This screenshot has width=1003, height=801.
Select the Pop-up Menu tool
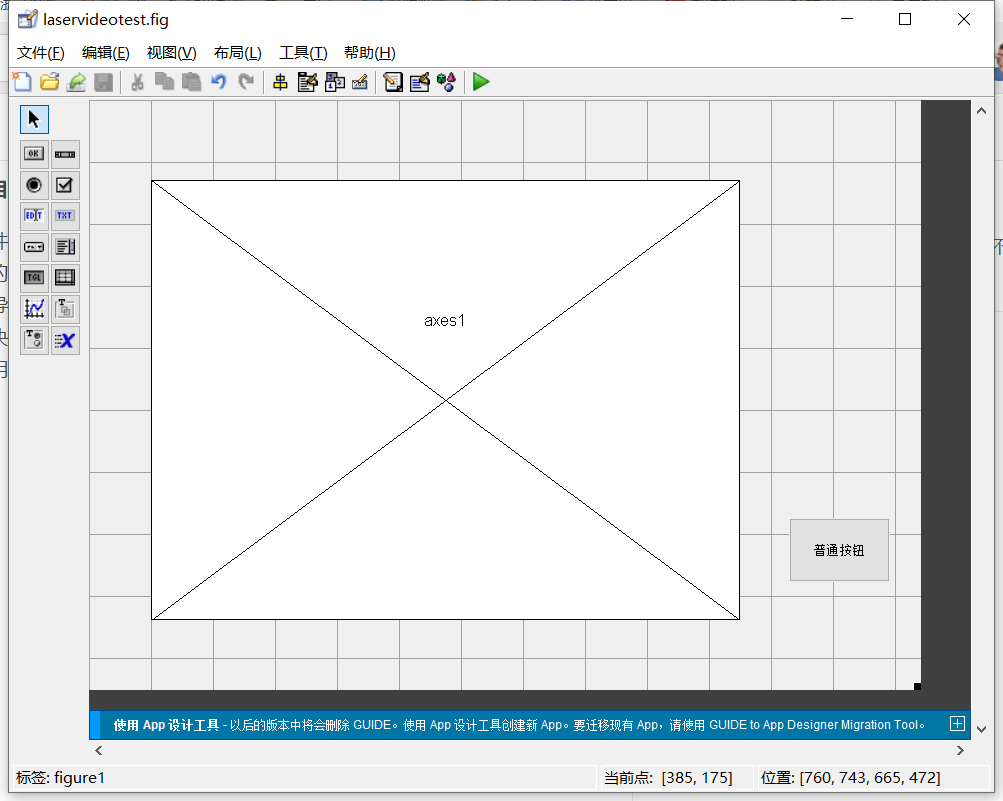click(x=33, y=246)
